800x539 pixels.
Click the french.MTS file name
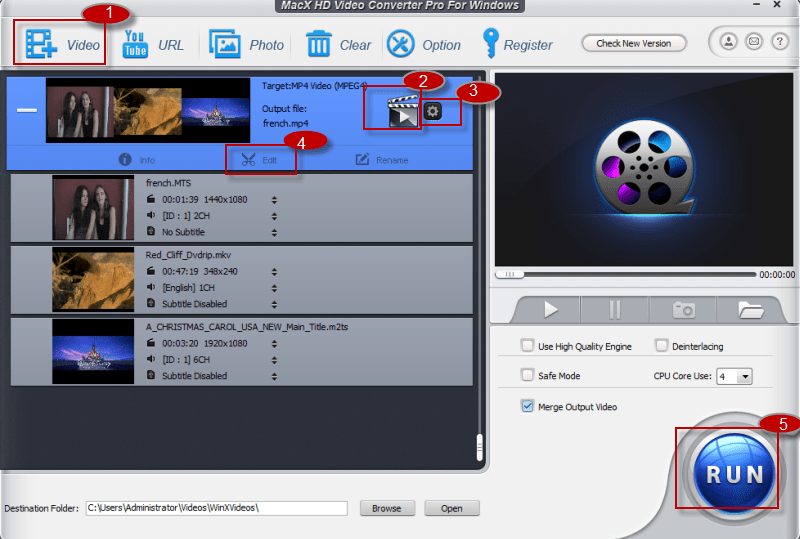(168, 183)
